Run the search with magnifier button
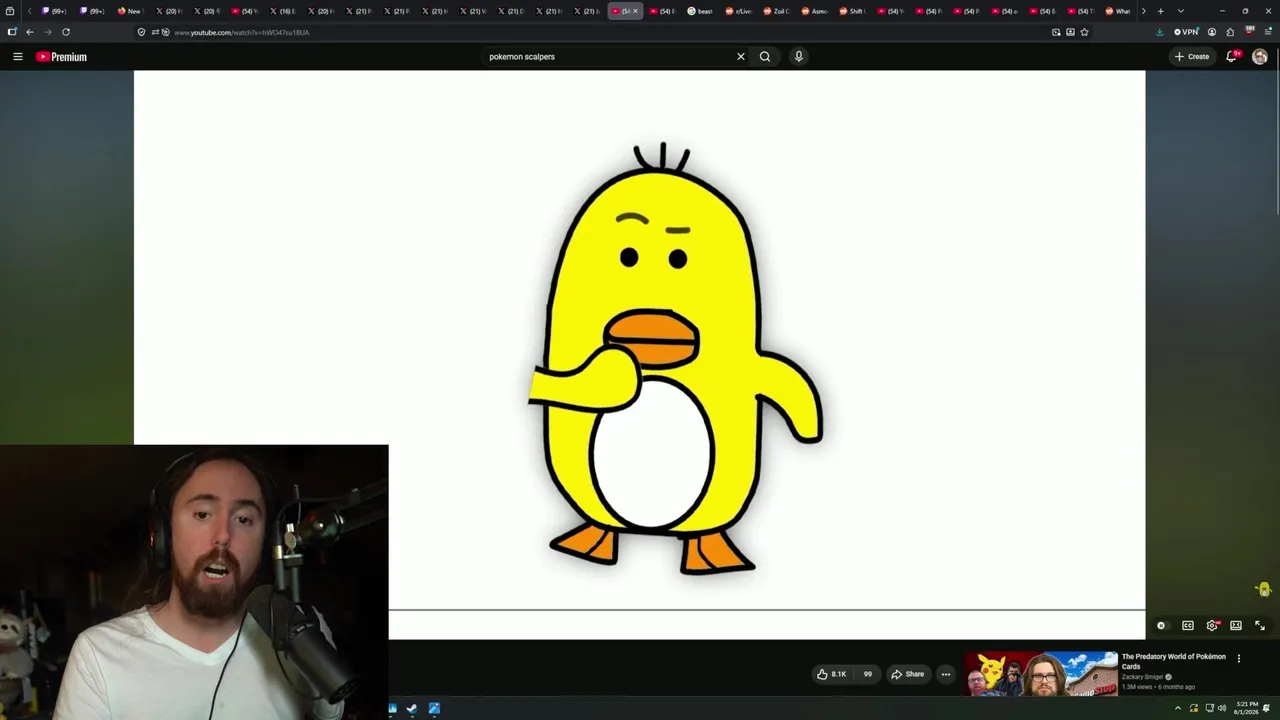1280x720 pixels. click(765, 57)
